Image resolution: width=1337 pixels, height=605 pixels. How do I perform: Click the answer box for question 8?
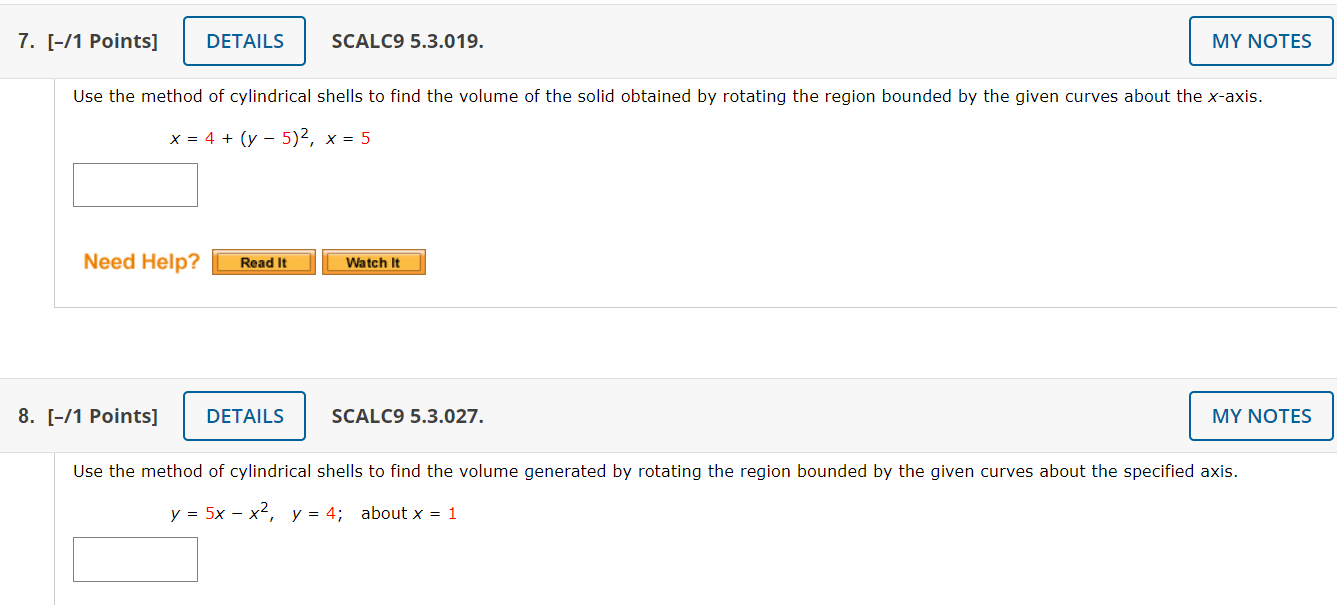pos(134,559)
